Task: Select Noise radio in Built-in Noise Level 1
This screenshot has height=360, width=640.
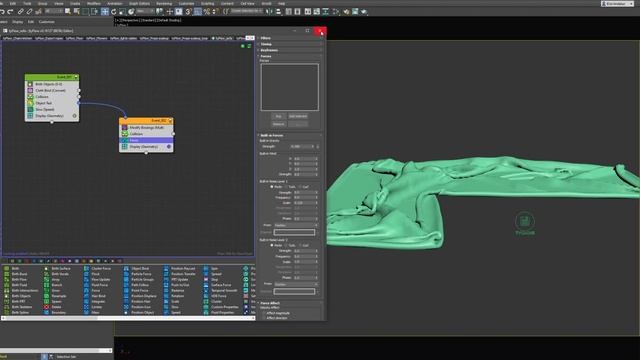Action: (272, 187)
